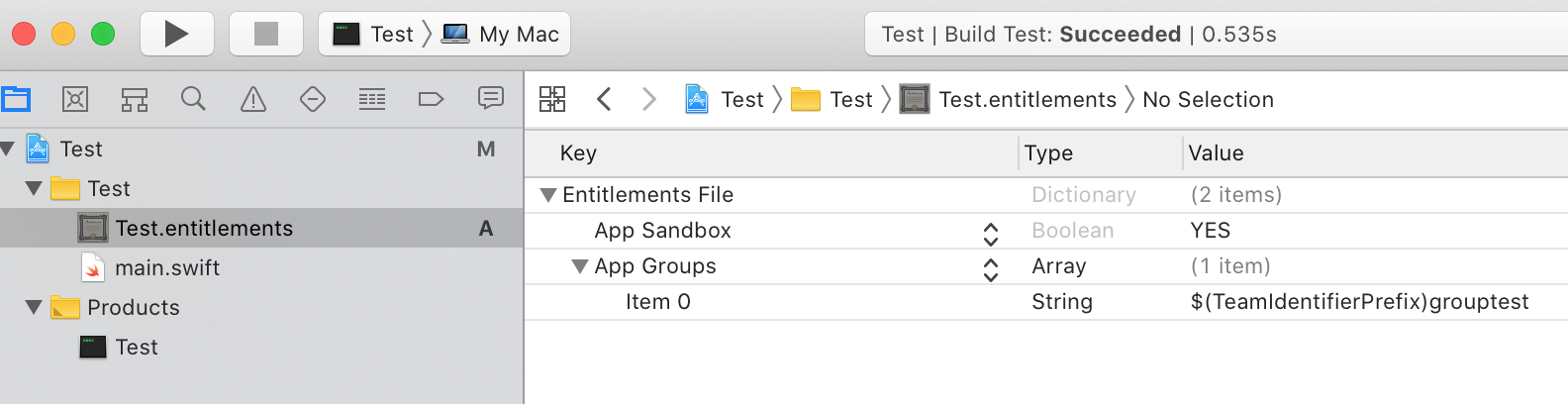Open App Sandbox key stepper popup
The width and height of the screenshot is (1568, 404).
(x=991, y=233)
